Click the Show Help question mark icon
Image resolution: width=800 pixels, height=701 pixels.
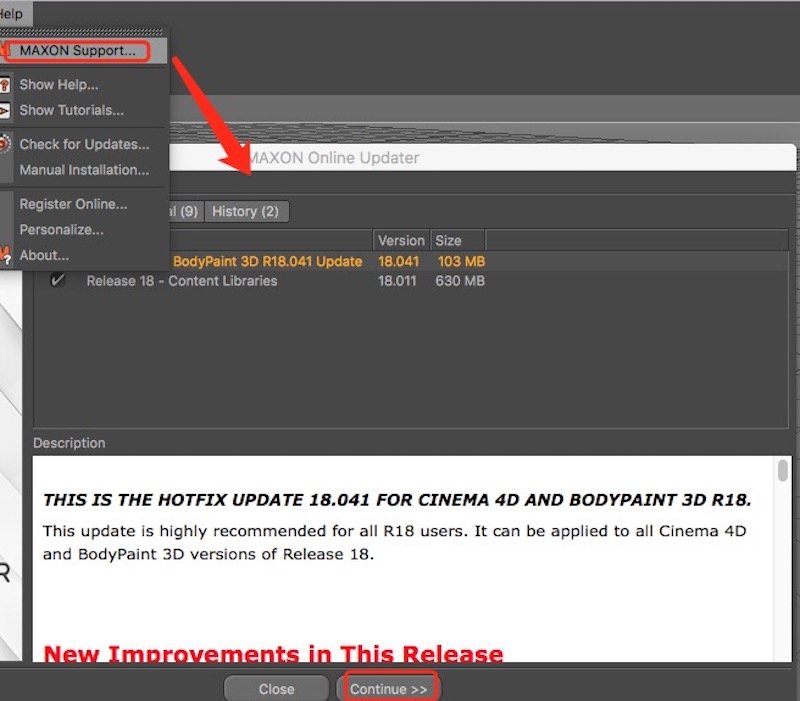tap(5, 85)
